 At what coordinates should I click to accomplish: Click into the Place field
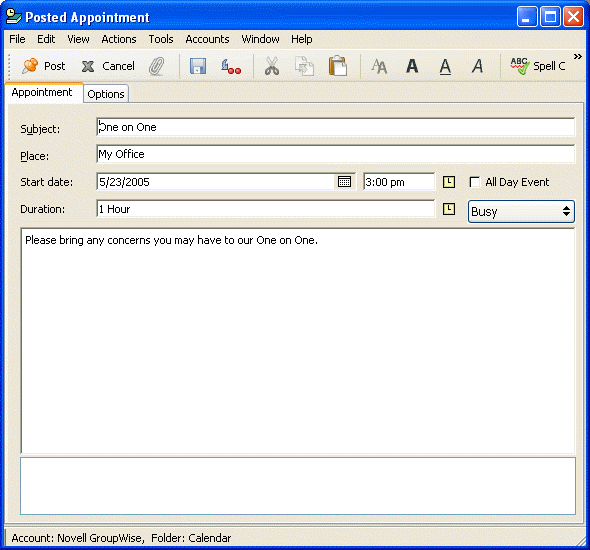click(x=335, y=154)
